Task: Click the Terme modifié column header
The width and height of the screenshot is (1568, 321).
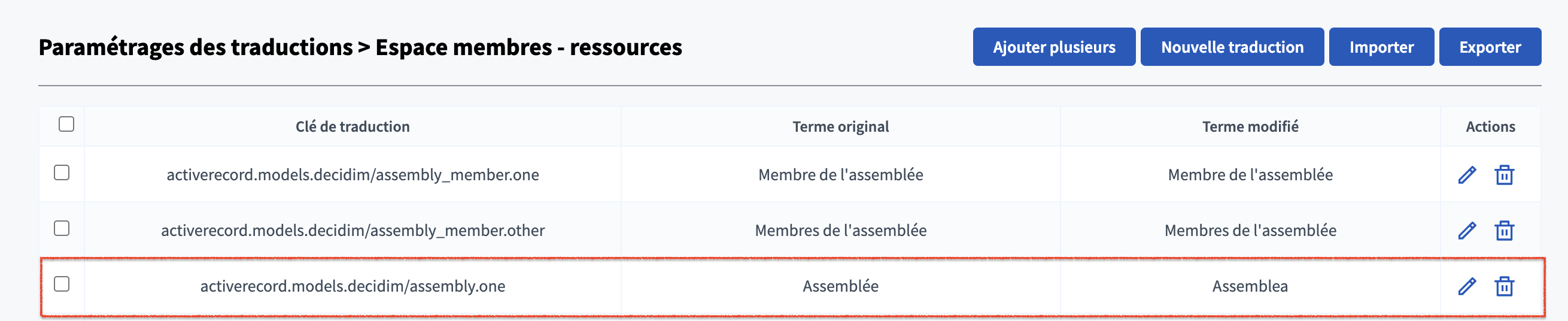Action: 1250,127
